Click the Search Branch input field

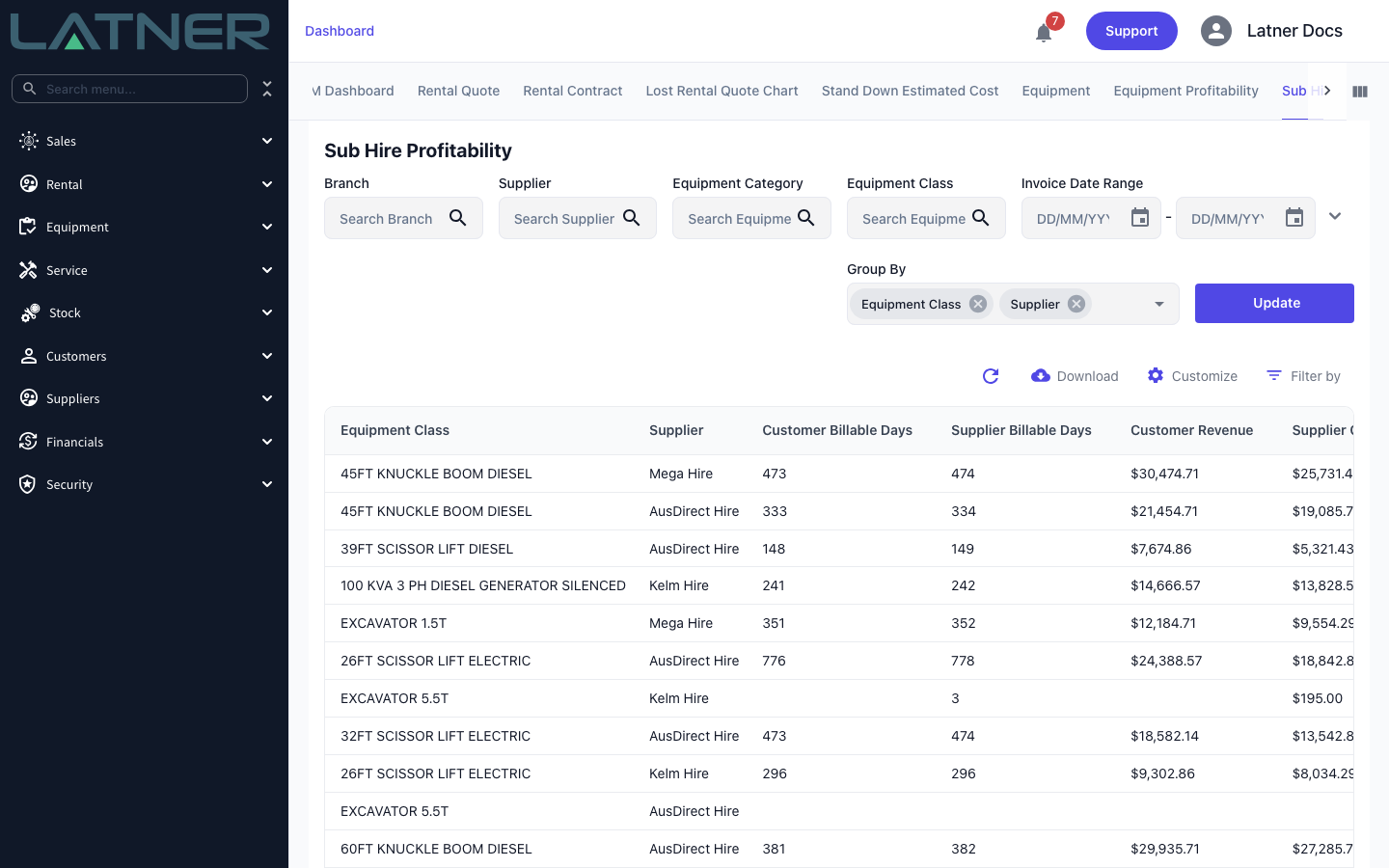tap(388, 219)
